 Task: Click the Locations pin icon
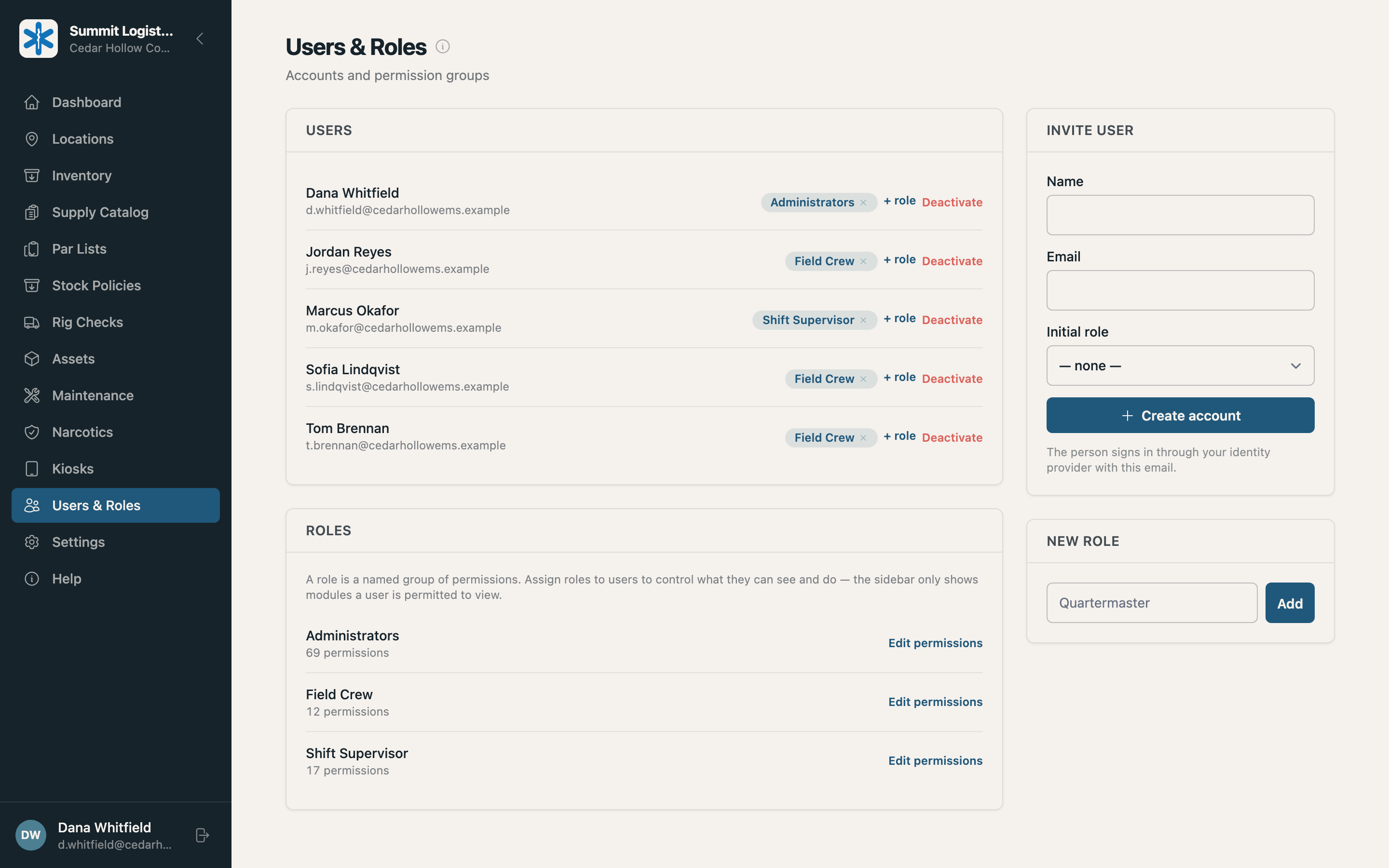(31, 139)
